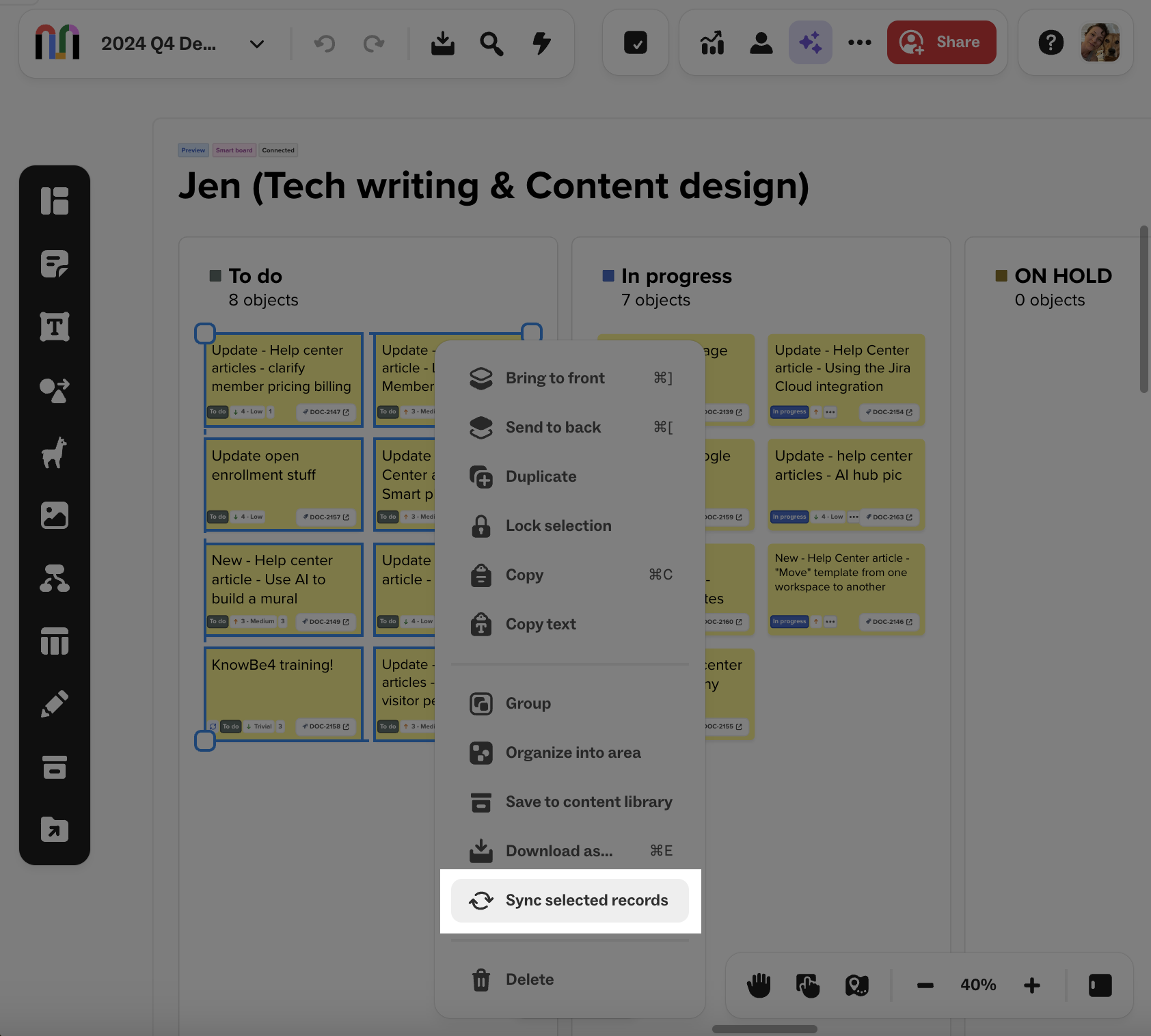Expand the ellipsis on Jira Cloud integration card
This screenshot has width=1151, height=1036.
point(830,412)
